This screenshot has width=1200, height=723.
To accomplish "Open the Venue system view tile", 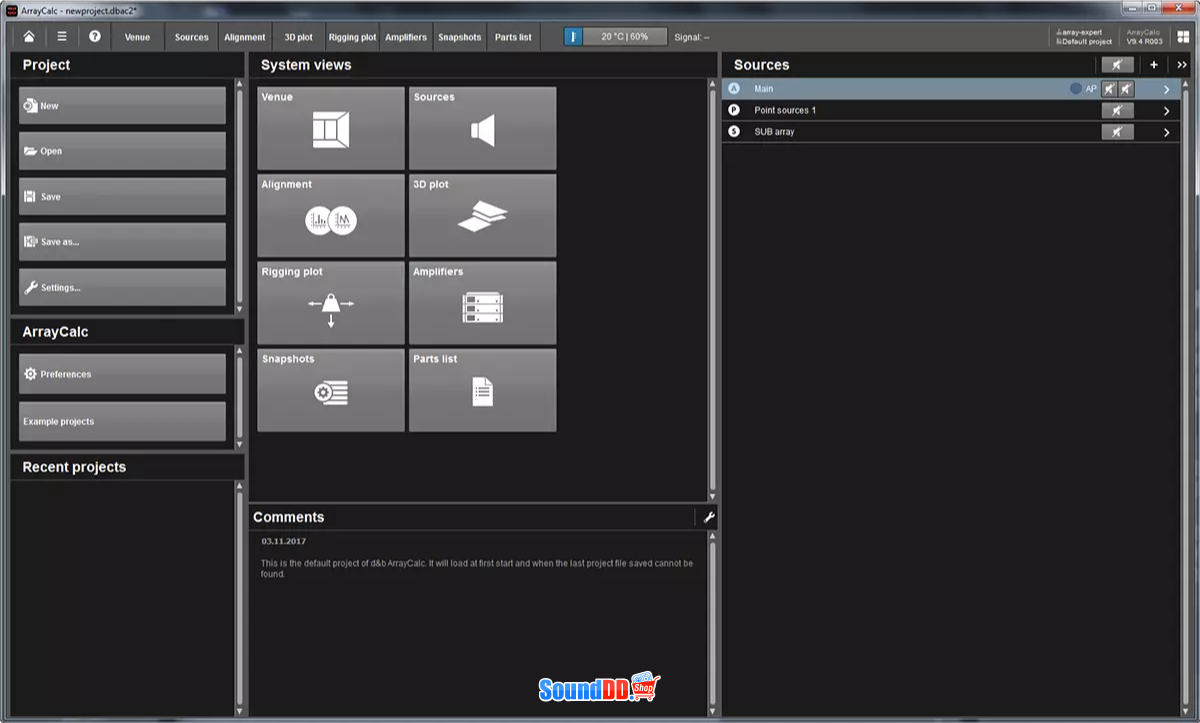I will point(331,128).
